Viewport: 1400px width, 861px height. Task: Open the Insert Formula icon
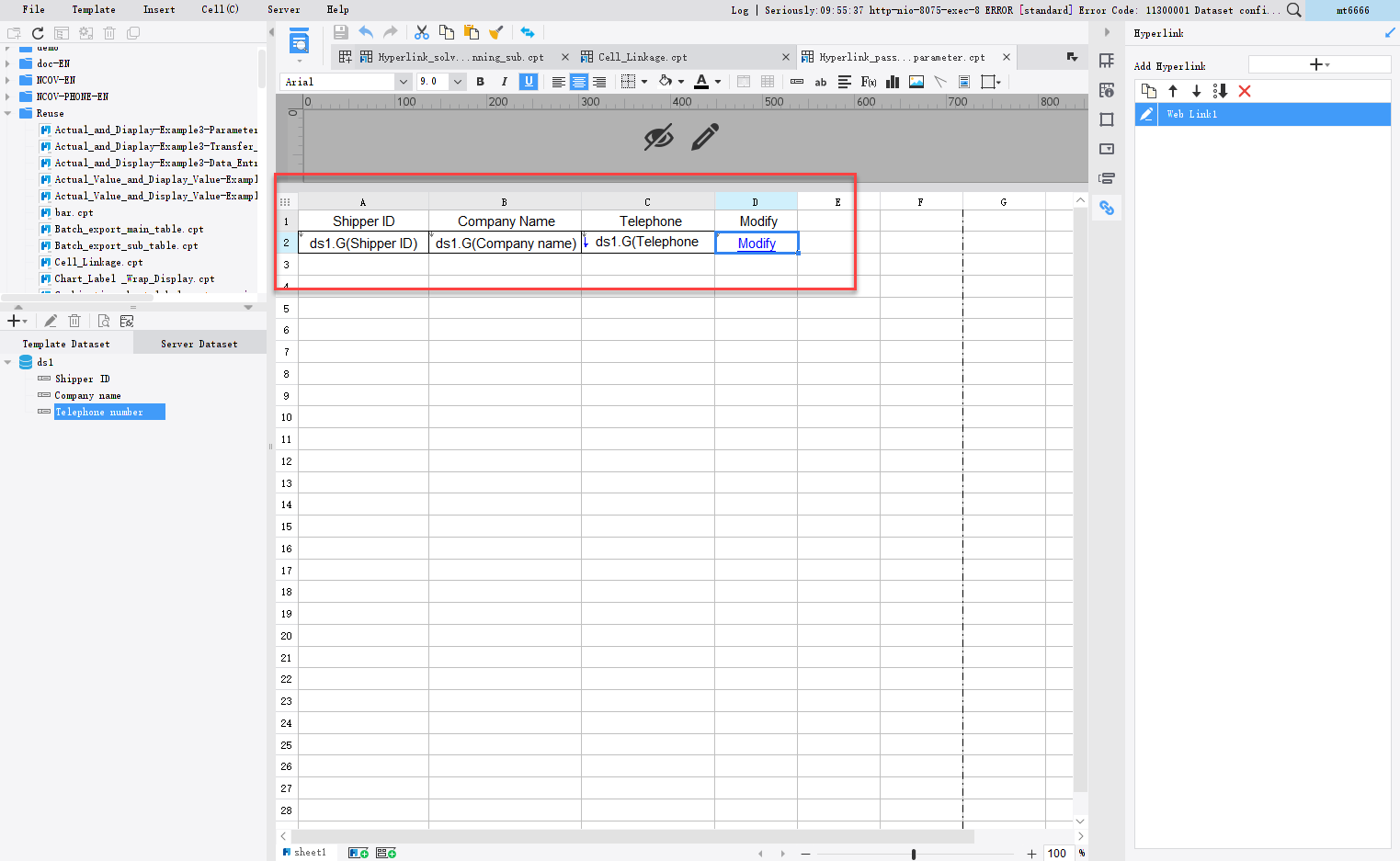point(869,82)
